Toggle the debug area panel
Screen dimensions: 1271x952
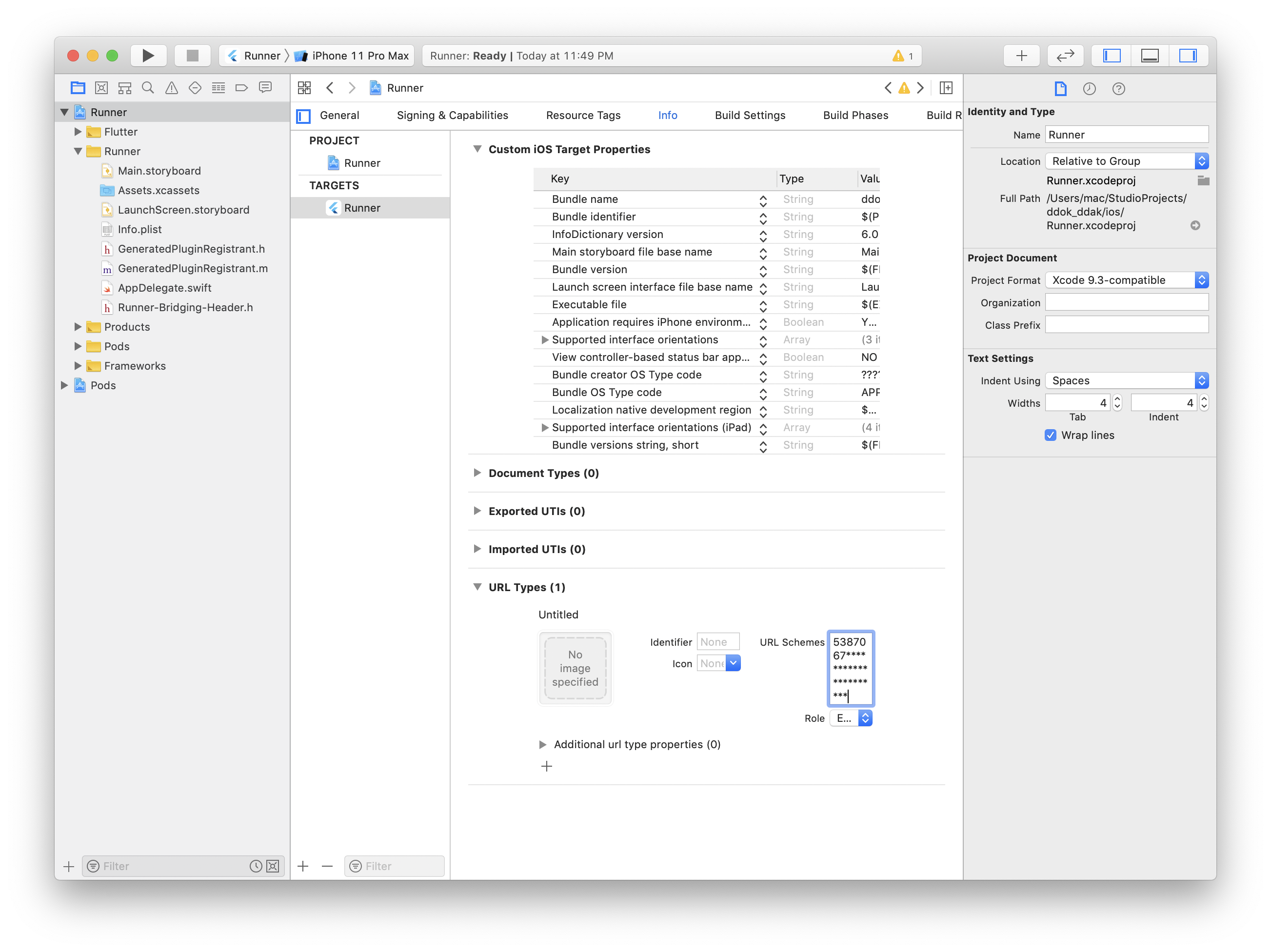1149,56
